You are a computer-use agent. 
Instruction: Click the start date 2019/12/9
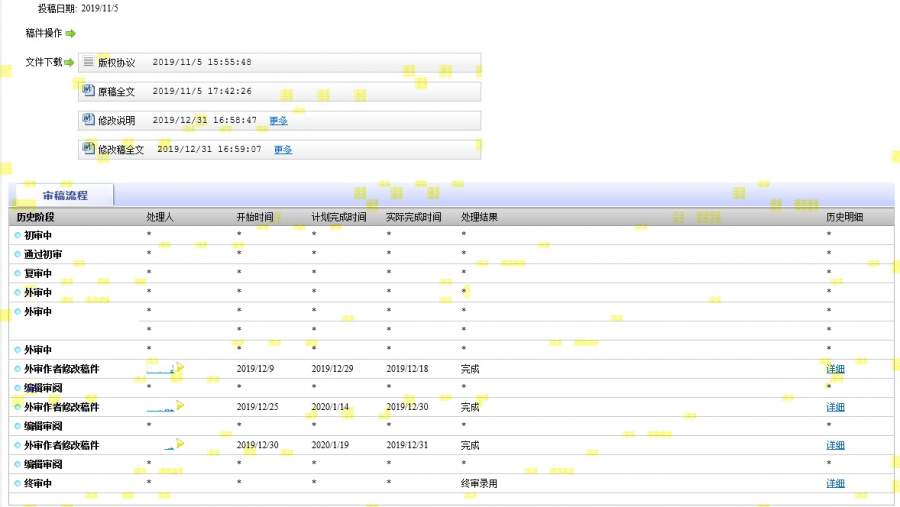pos(255,369)
